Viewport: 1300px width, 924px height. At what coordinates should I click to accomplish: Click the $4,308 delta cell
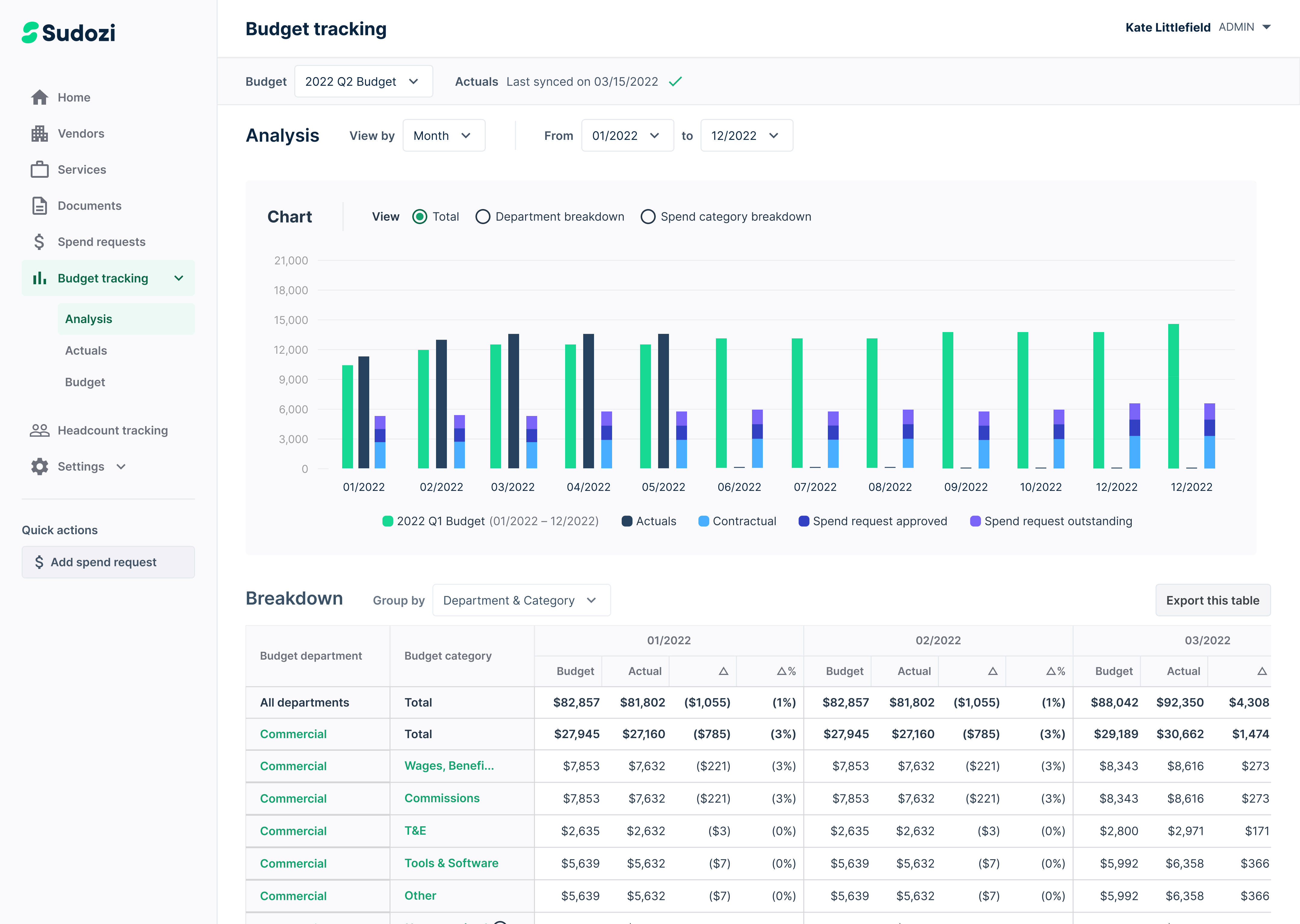[x=1249, y=702]
